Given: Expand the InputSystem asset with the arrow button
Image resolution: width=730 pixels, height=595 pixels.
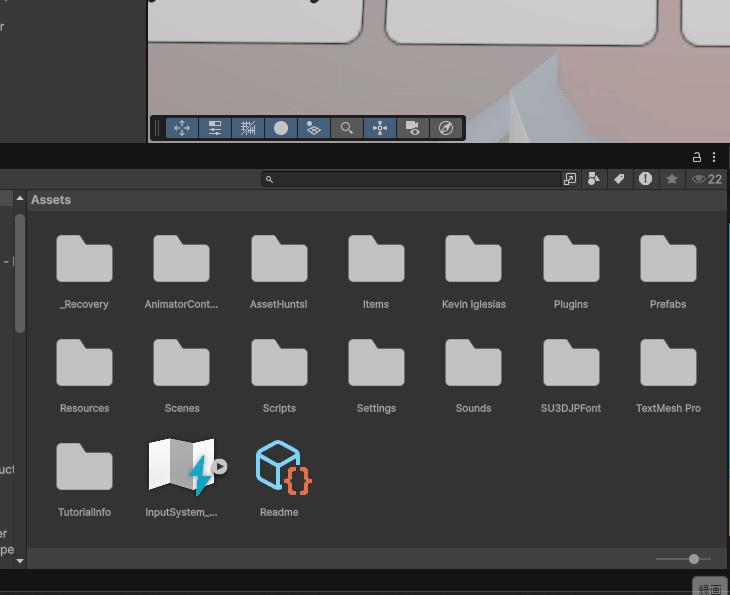Looking at the screenshot, I should pos(220,466).
